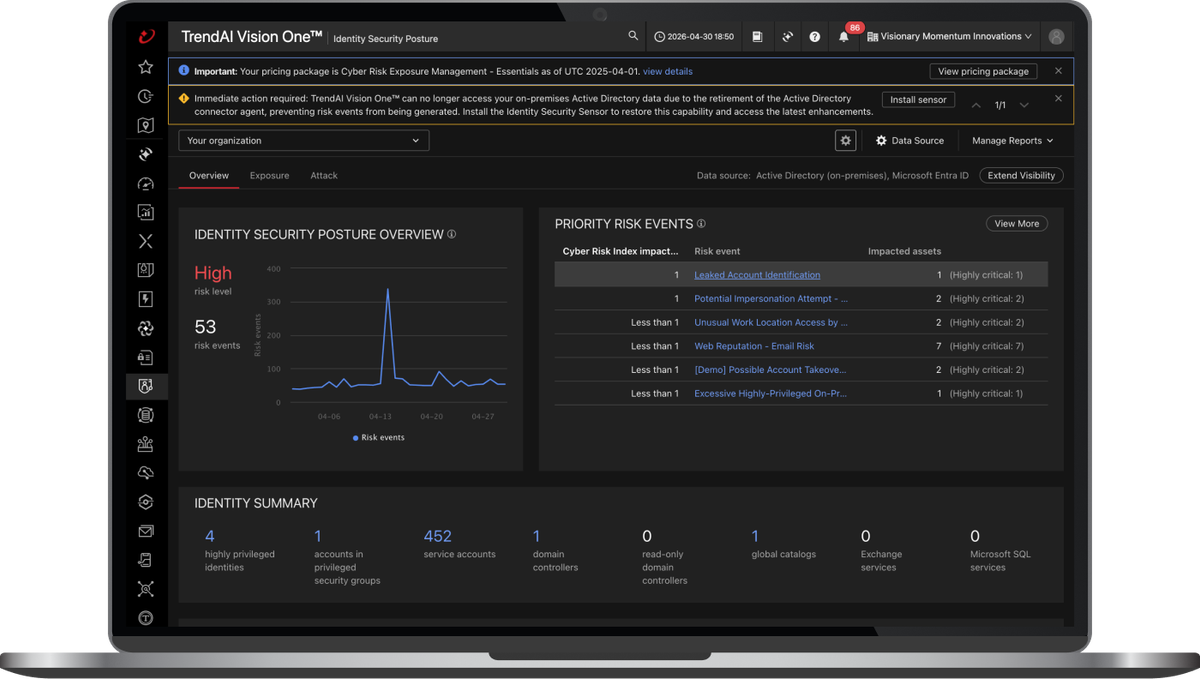Click the Impacted assets column header
1200x679 pixels.
[x=904, y=251]
